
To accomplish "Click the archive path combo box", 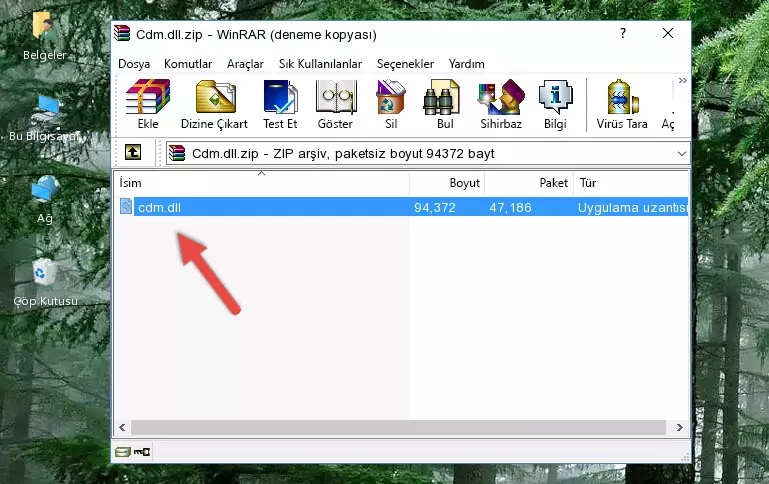I will click(428, 153).
